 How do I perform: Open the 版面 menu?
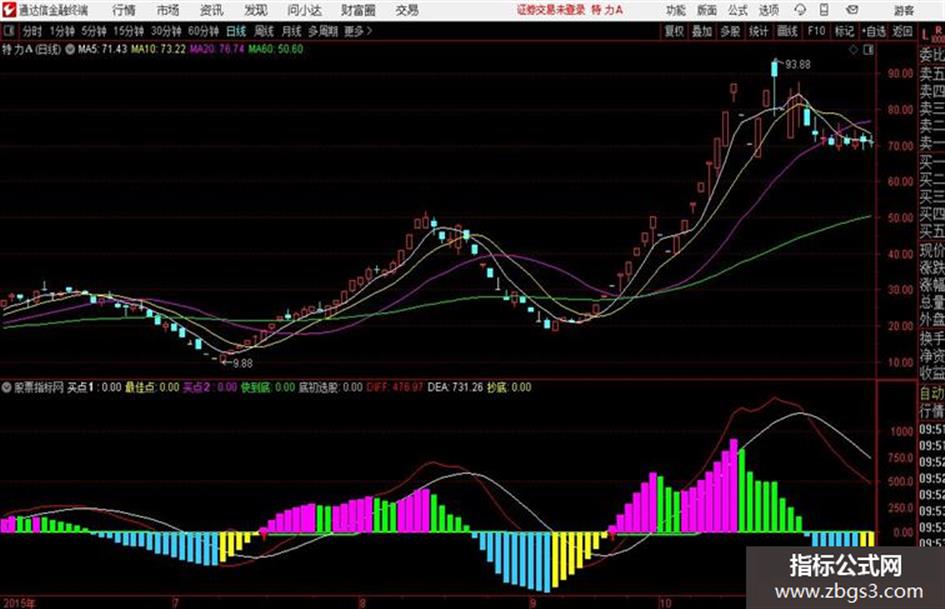[706, 10]
